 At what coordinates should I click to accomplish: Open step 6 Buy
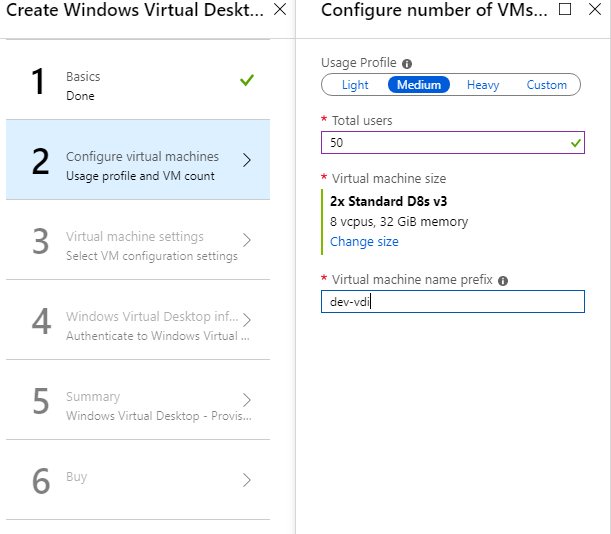[x=138, y=480]
